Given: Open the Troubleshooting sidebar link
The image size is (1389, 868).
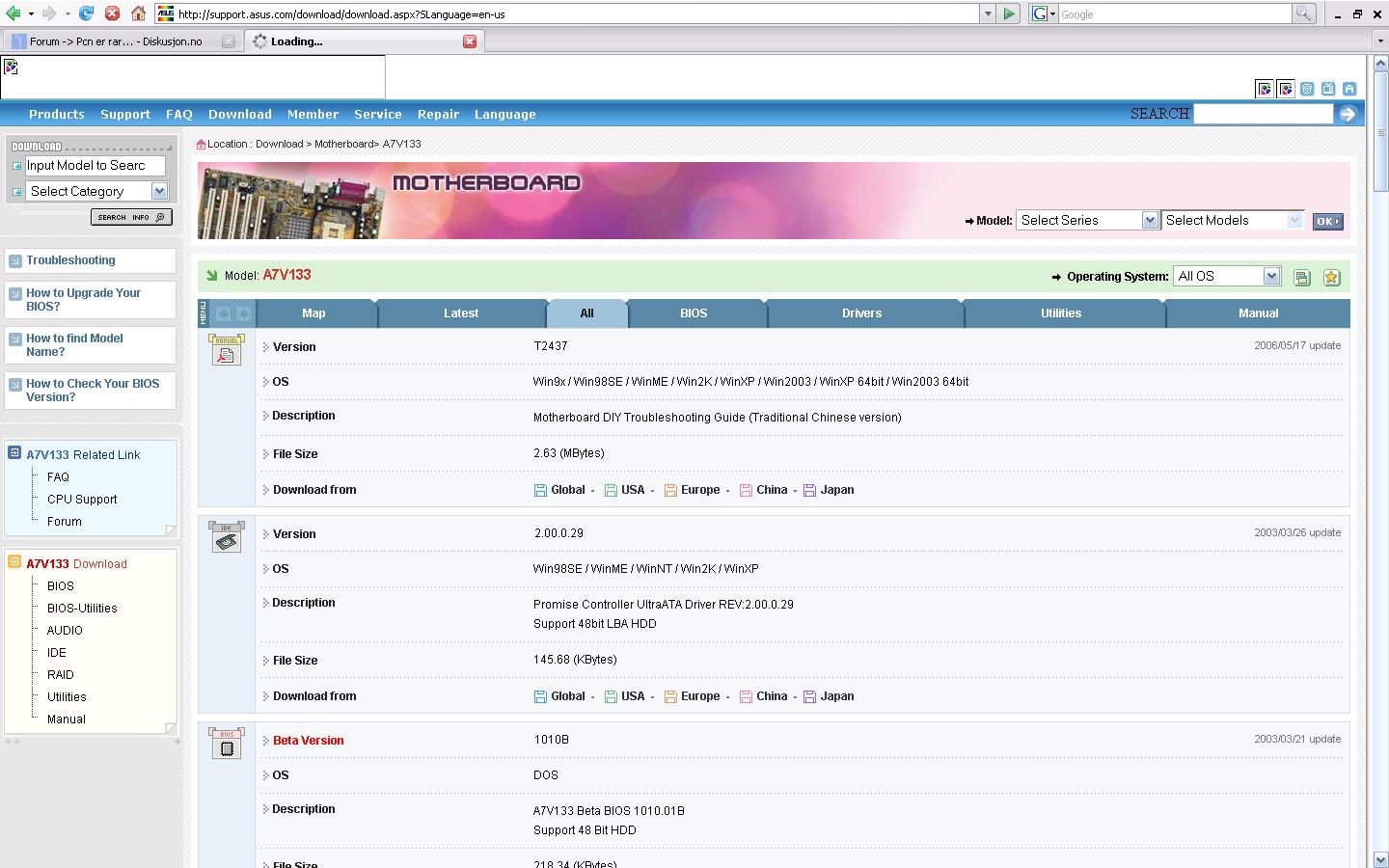Looking at the screenshot, I should point(70,260).
